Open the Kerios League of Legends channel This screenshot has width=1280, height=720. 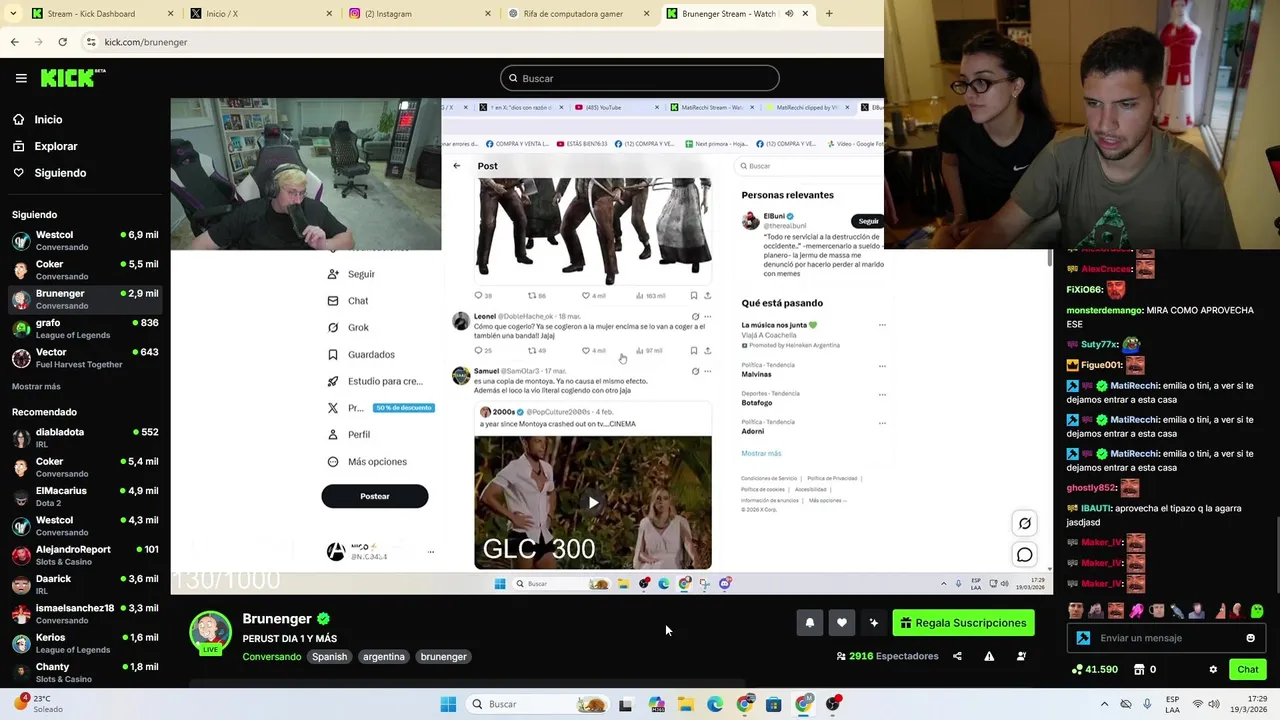(x=85, y=643)
